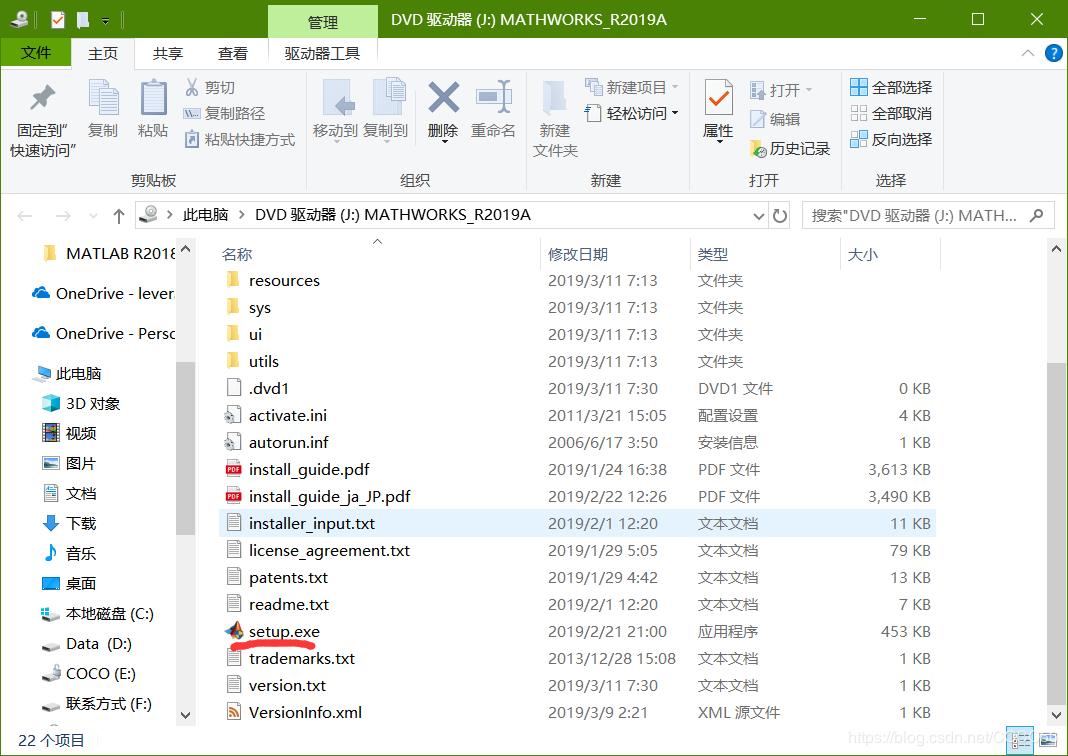Click the navigation pane scroll down arrow
The image size is (1068, 756).
click(x=185, y=715)
